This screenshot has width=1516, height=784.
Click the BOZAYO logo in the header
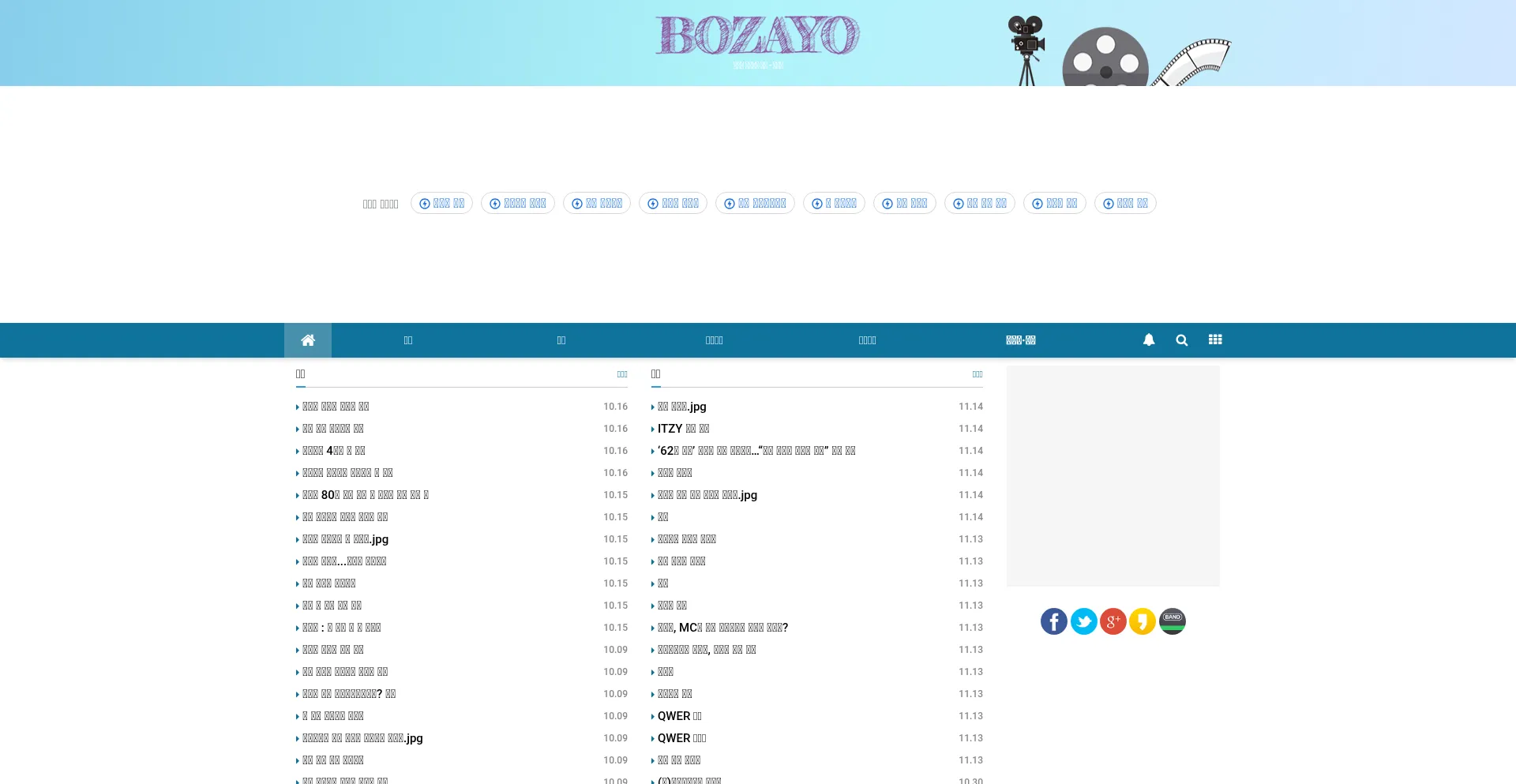[x=757, y=36]
